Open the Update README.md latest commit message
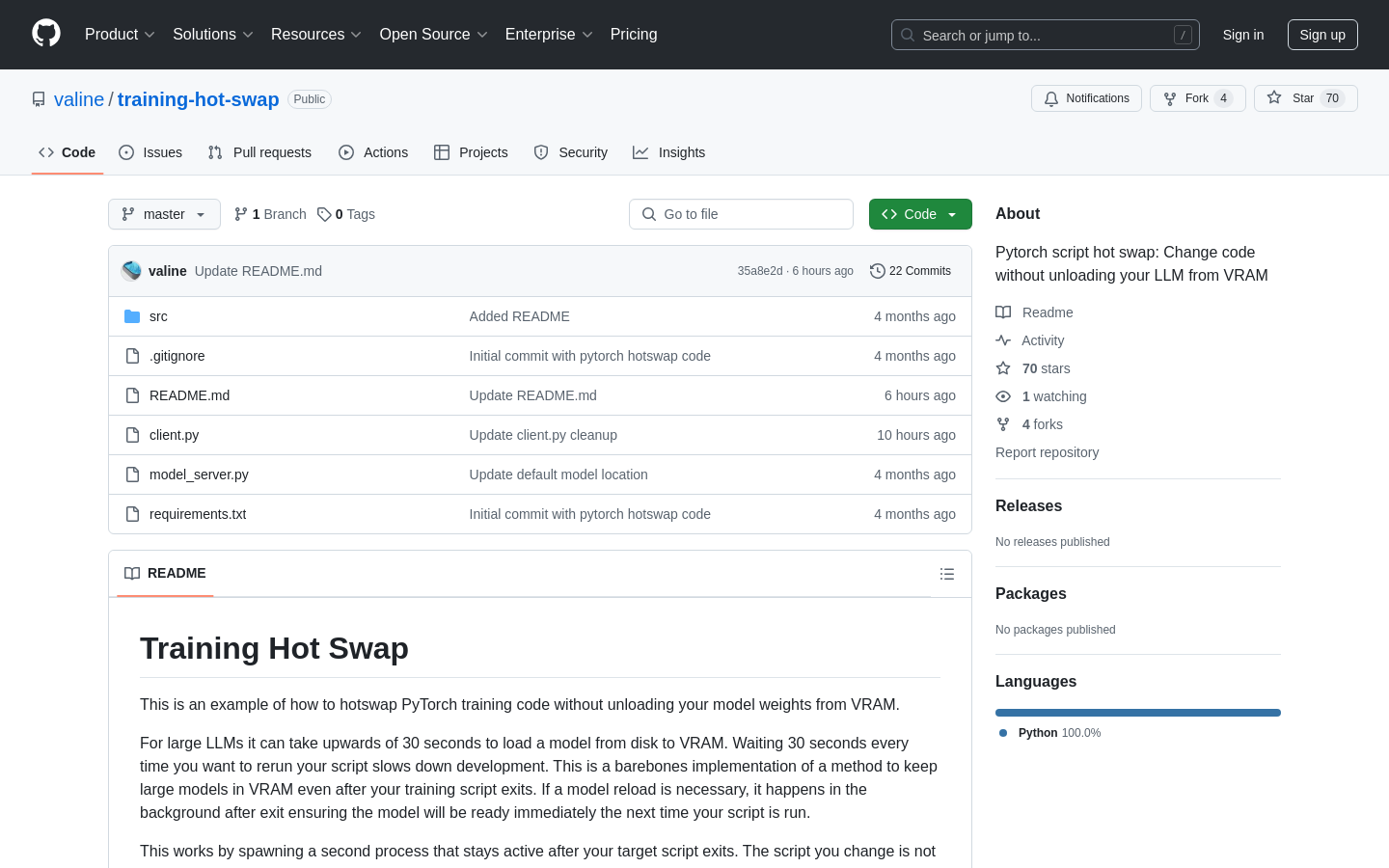The image size is (1389, 868). tap(259, 271)
